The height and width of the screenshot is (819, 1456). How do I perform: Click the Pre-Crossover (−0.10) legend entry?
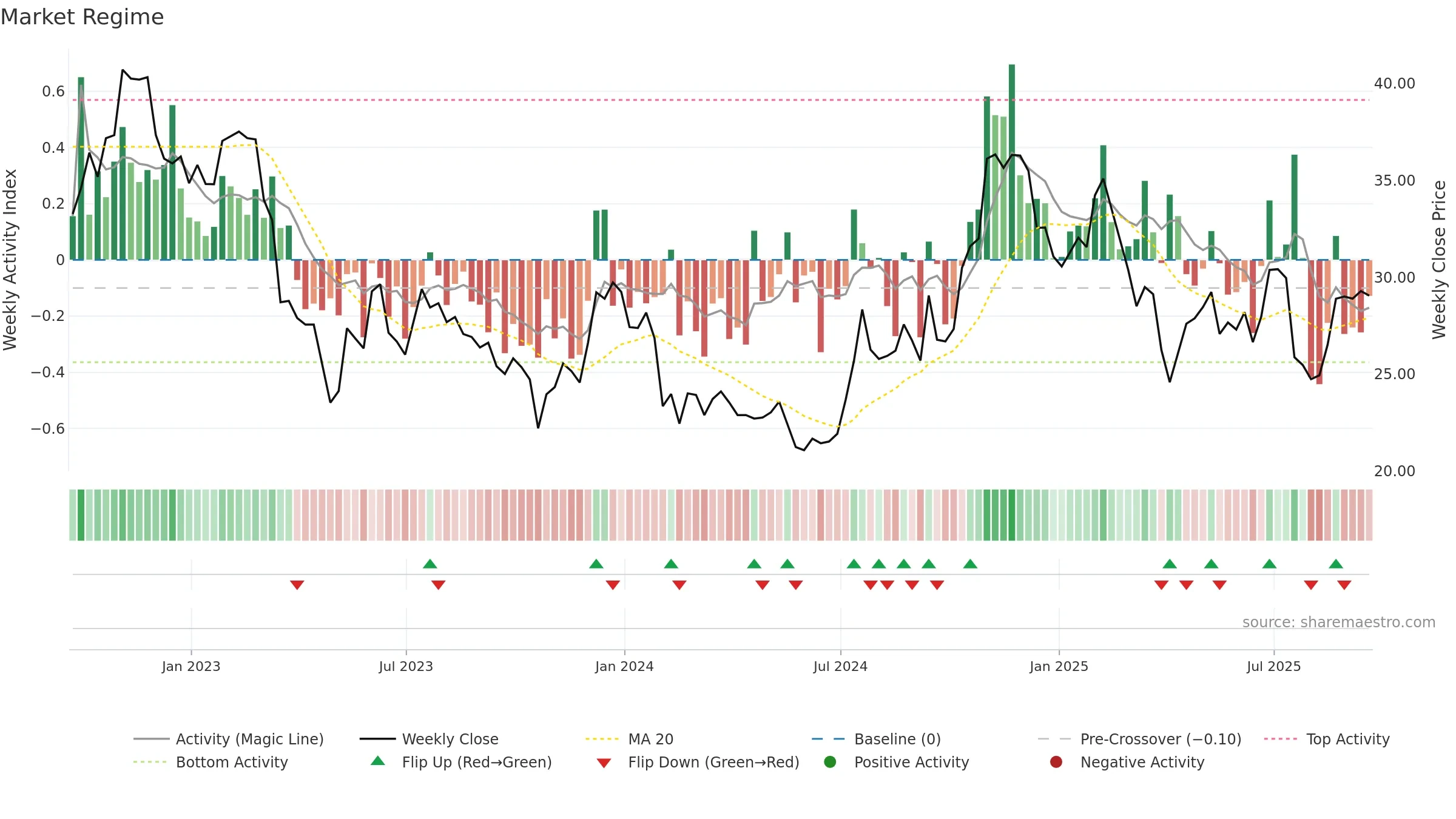point(1140,739)
